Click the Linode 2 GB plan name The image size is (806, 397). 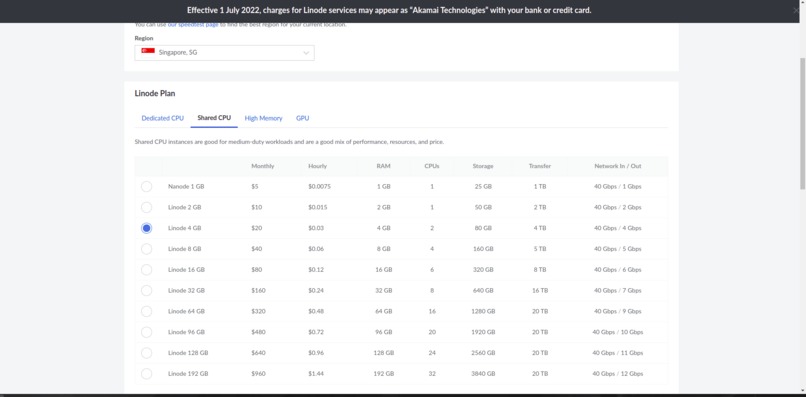pyautogui.click(x=185, y=207)
